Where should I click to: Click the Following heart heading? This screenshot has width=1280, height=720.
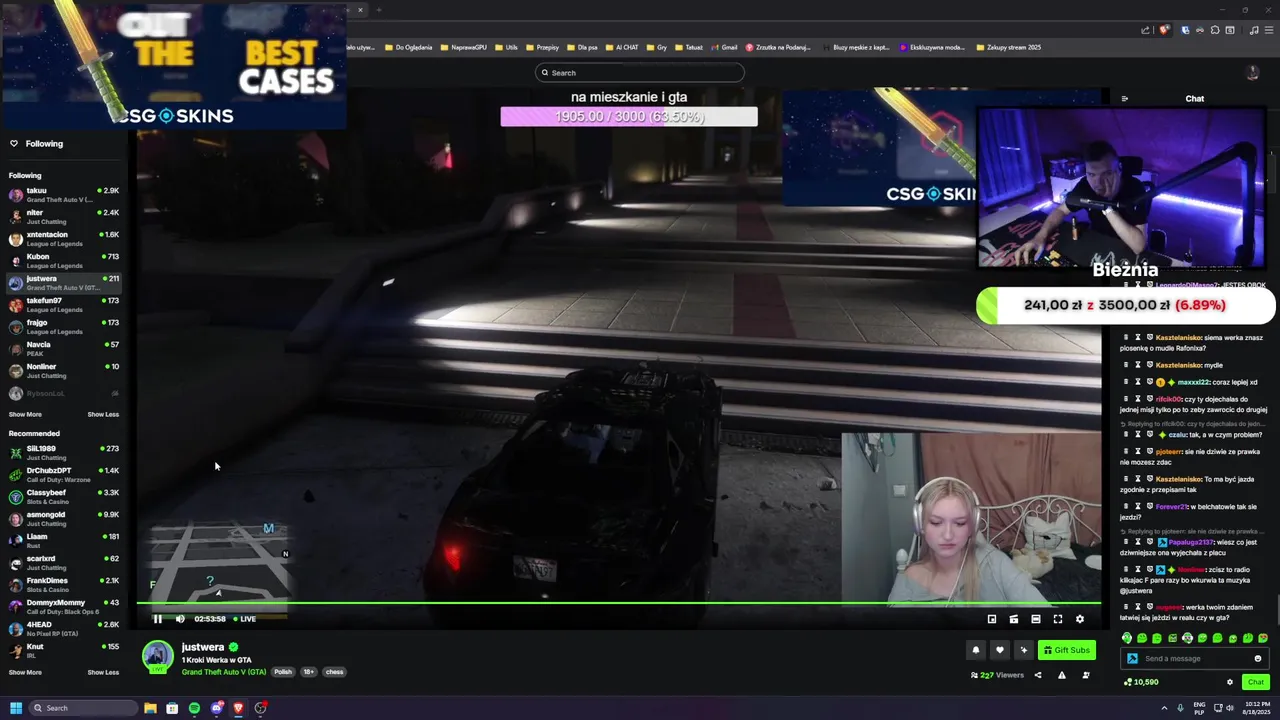click(x=36, y=143)
